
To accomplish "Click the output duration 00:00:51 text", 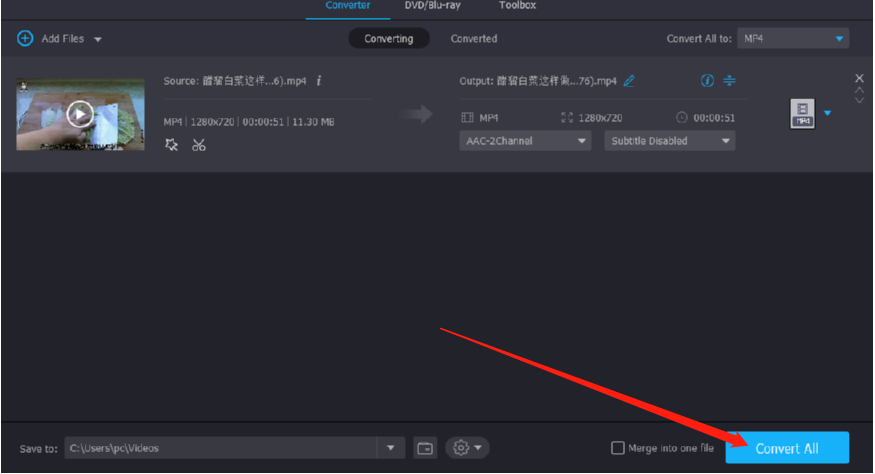I will [714, 118].
